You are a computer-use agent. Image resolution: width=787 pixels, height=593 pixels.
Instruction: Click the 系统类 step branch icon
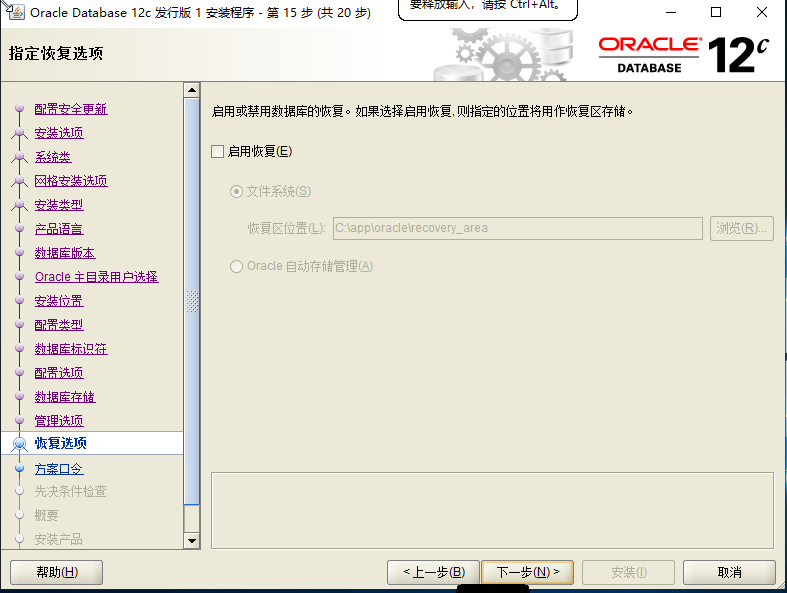tap(20, 157)
